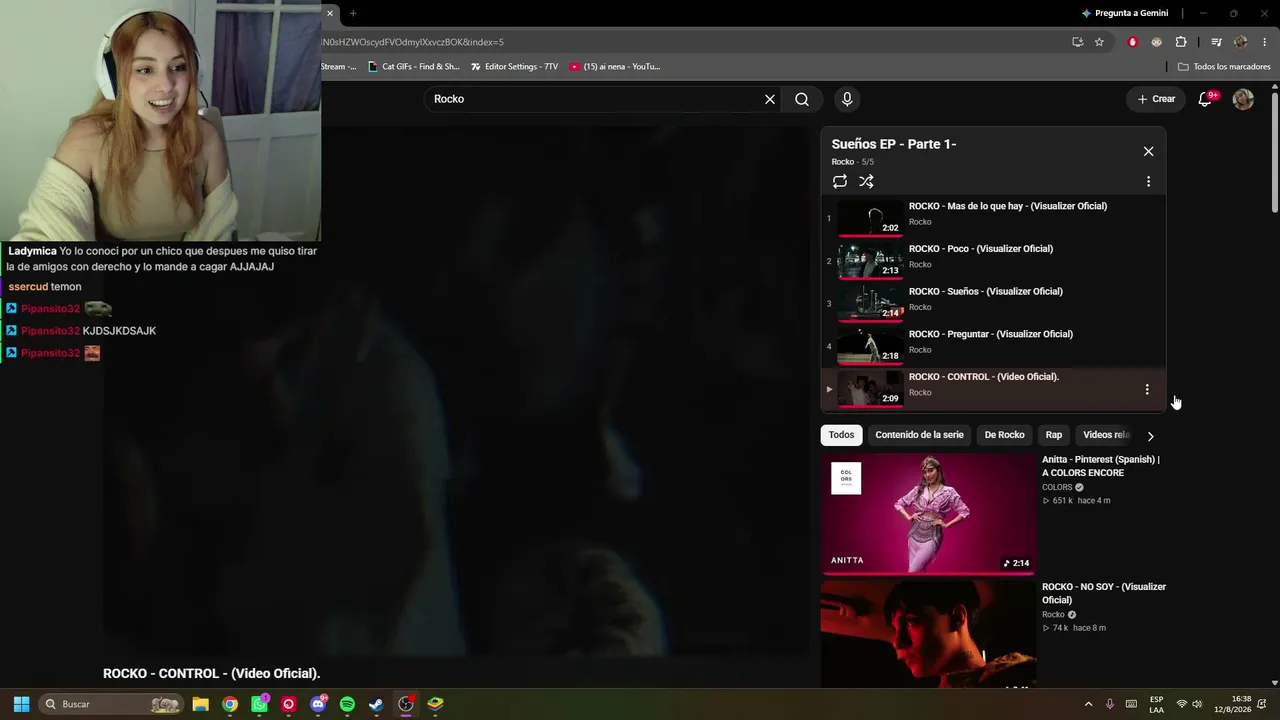Open the COLORS channel link

click(1057, 487)
